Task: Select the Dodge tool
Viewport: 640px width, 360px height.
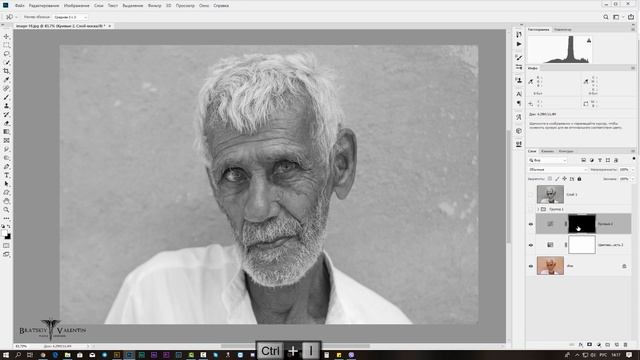Action: pos(7,158)
